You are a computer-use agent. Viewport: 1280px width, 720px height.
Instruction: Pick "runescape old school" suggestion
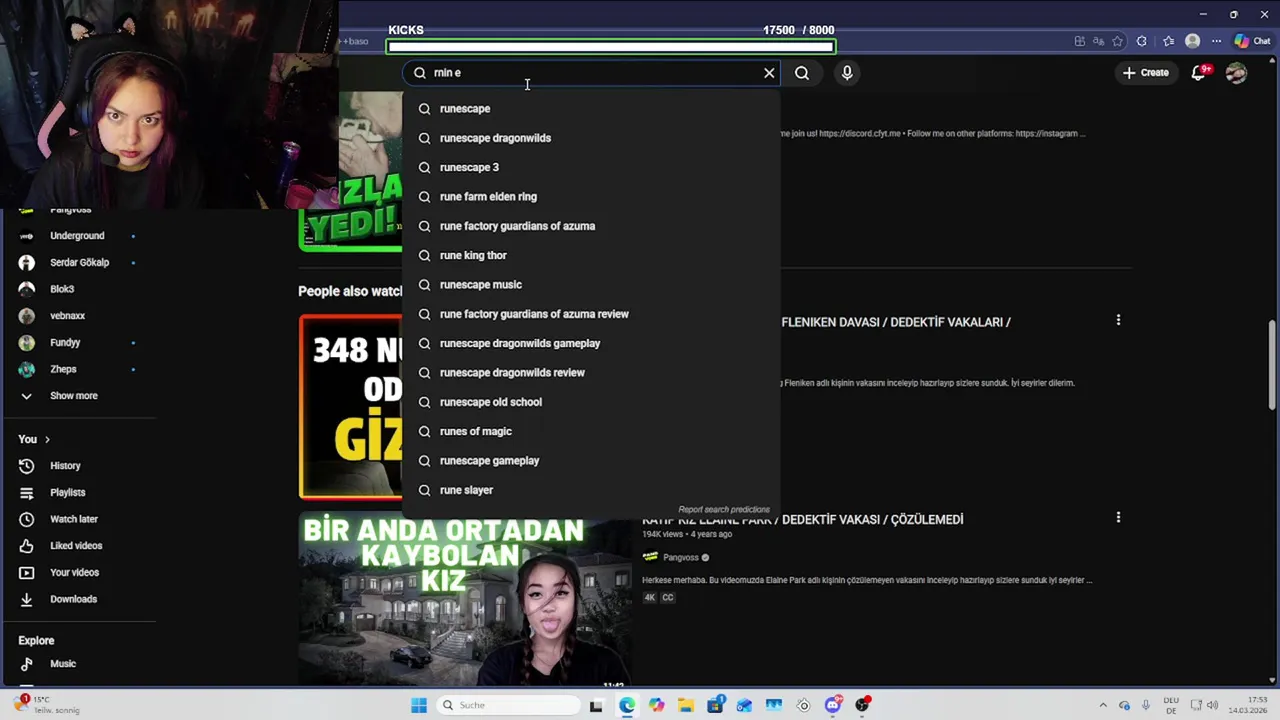[x=591, y=402]
